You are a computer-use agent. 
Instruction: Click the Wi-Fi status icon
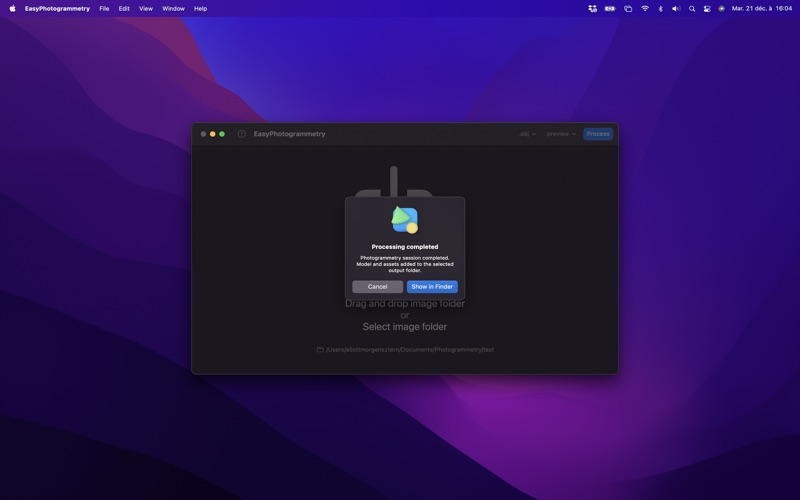pyautogui.click(x=645, y=8)
